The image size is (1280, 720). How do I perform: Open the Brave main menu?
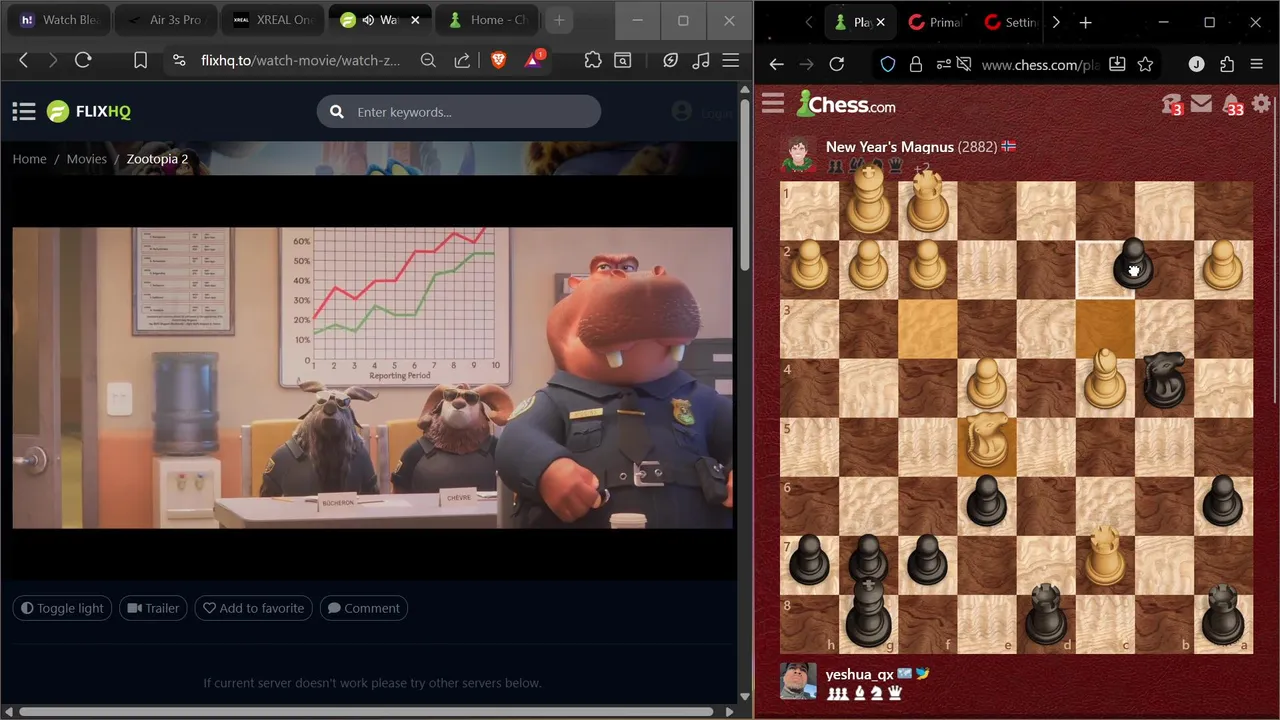coord(731,61)
